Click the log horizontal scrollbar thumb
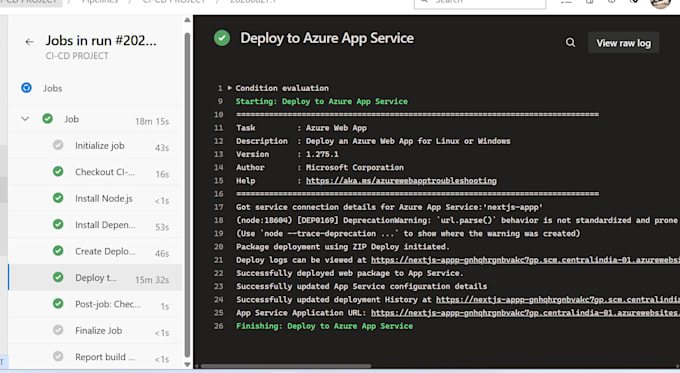This screenshot has height=373, width=680. pos(286,366)
